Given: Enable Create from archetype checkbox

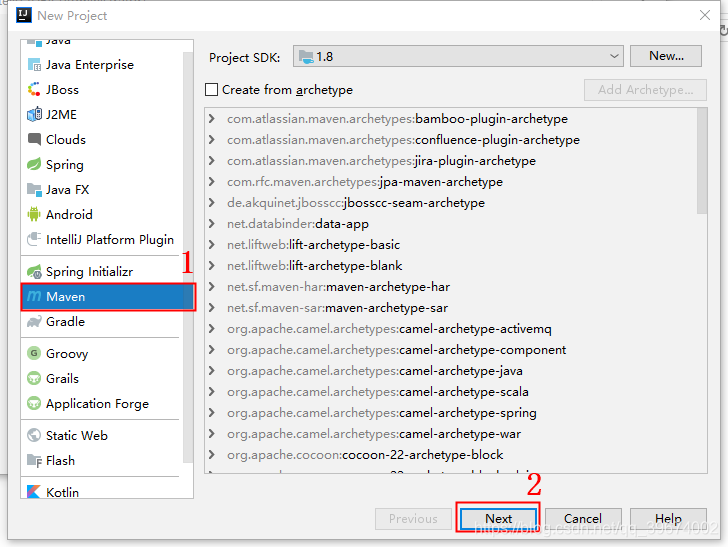Looking at the screenshot, I should point(212,89).
